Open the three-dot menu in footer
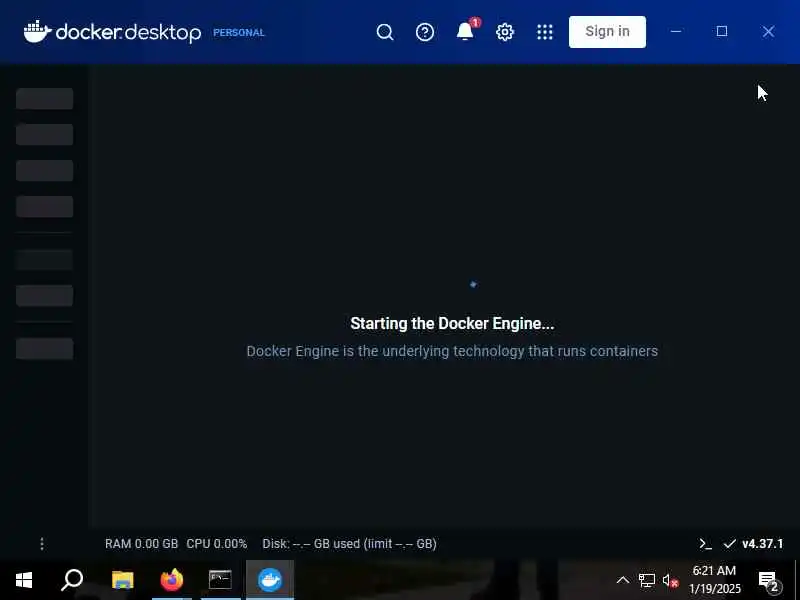Viewport: 800px width, 600px height. click(42, 544)
